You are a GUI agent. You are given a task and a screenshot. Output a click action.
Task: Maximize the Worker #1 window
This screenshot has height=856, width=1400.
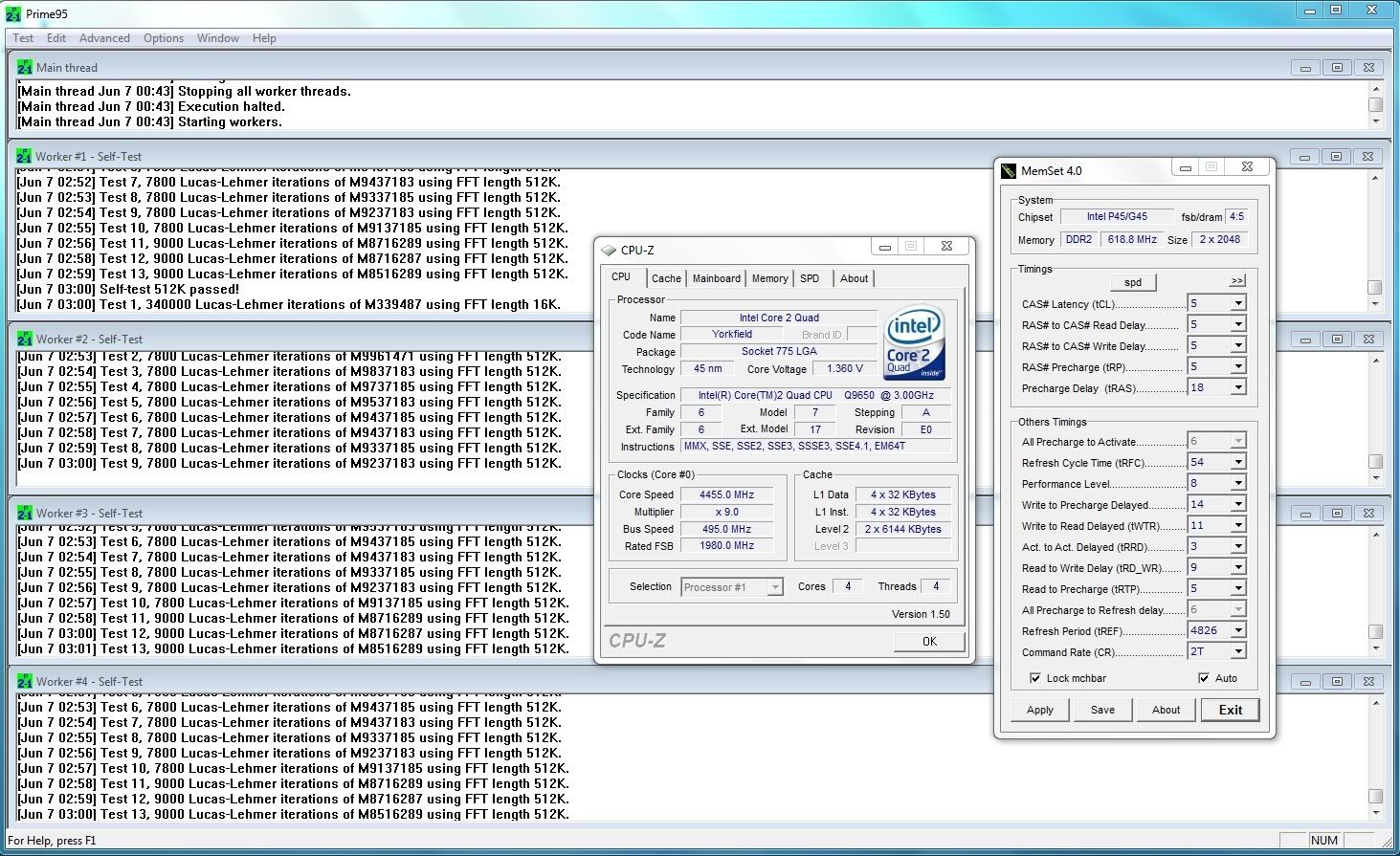pyautogui.click(x=1337, y=156)
